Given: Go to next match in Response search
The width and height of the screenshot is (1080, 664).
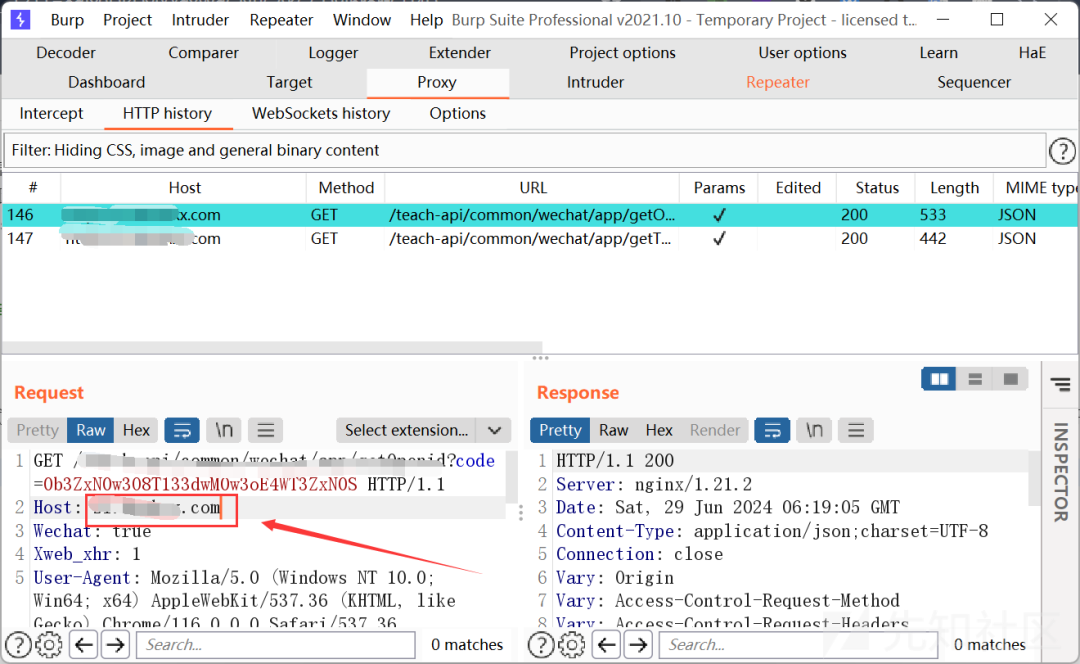Looking at the screenshot, I should 638,645.
